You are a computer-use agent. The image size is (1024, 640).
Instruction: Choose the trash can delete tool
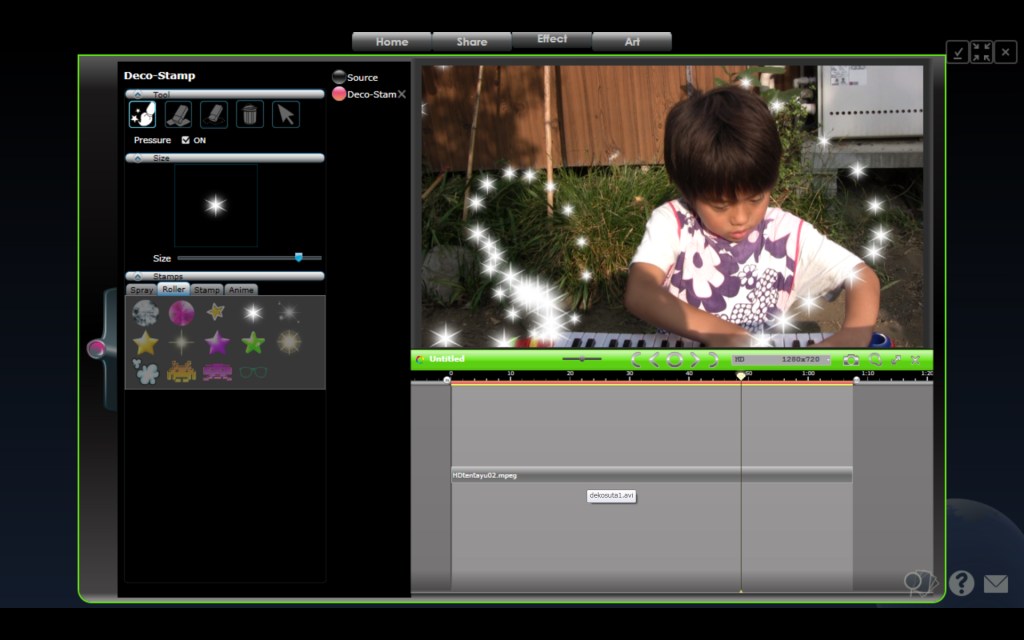[x=249, y=114]
